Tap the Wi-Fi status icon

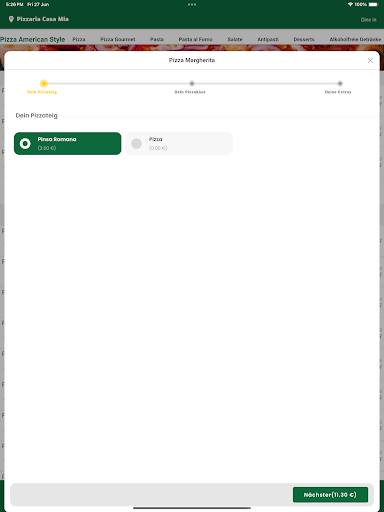pyautogui.click(x=350, y=4)
